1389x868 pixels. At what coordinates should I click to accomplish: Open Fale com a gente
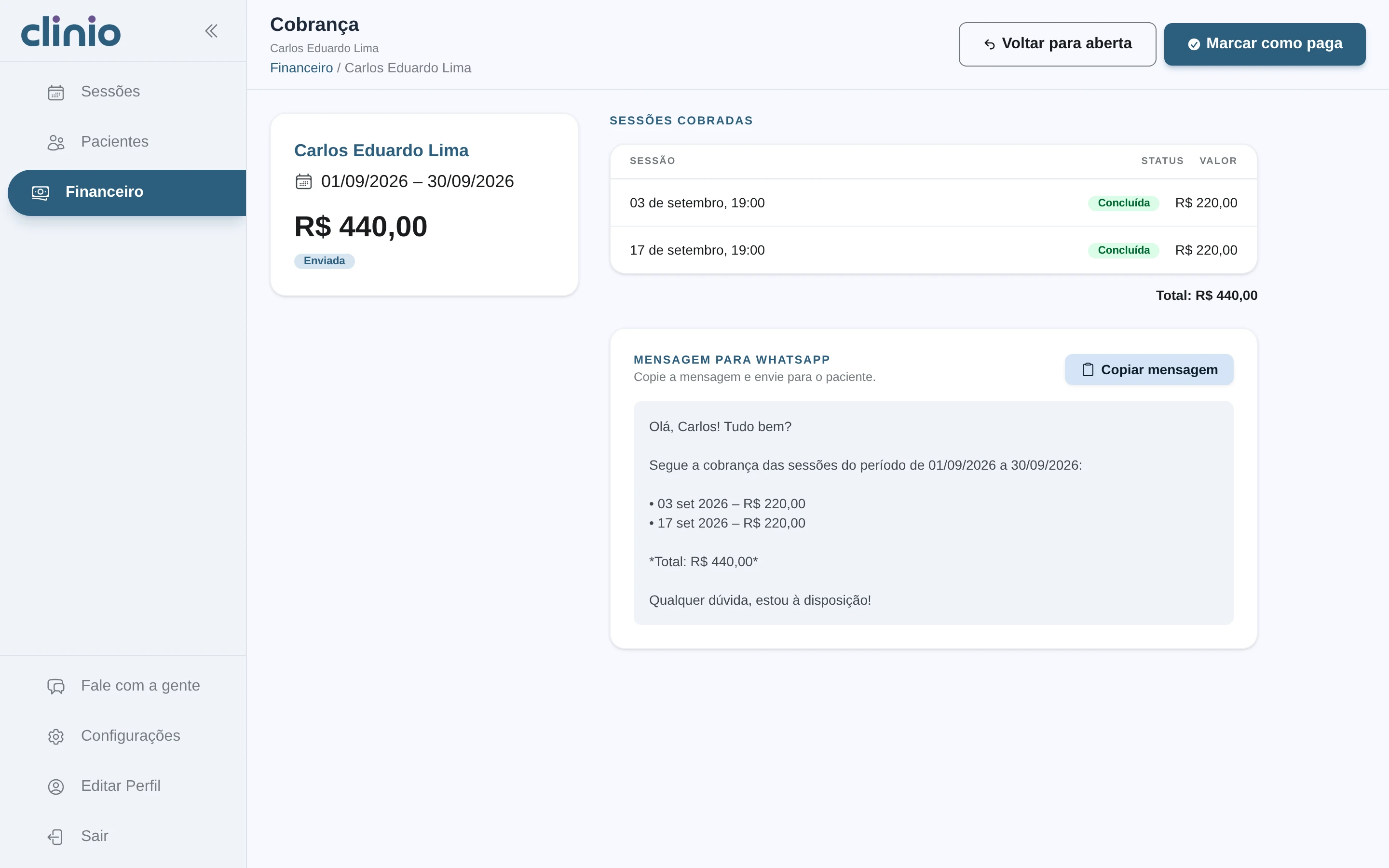pos(123,686)
